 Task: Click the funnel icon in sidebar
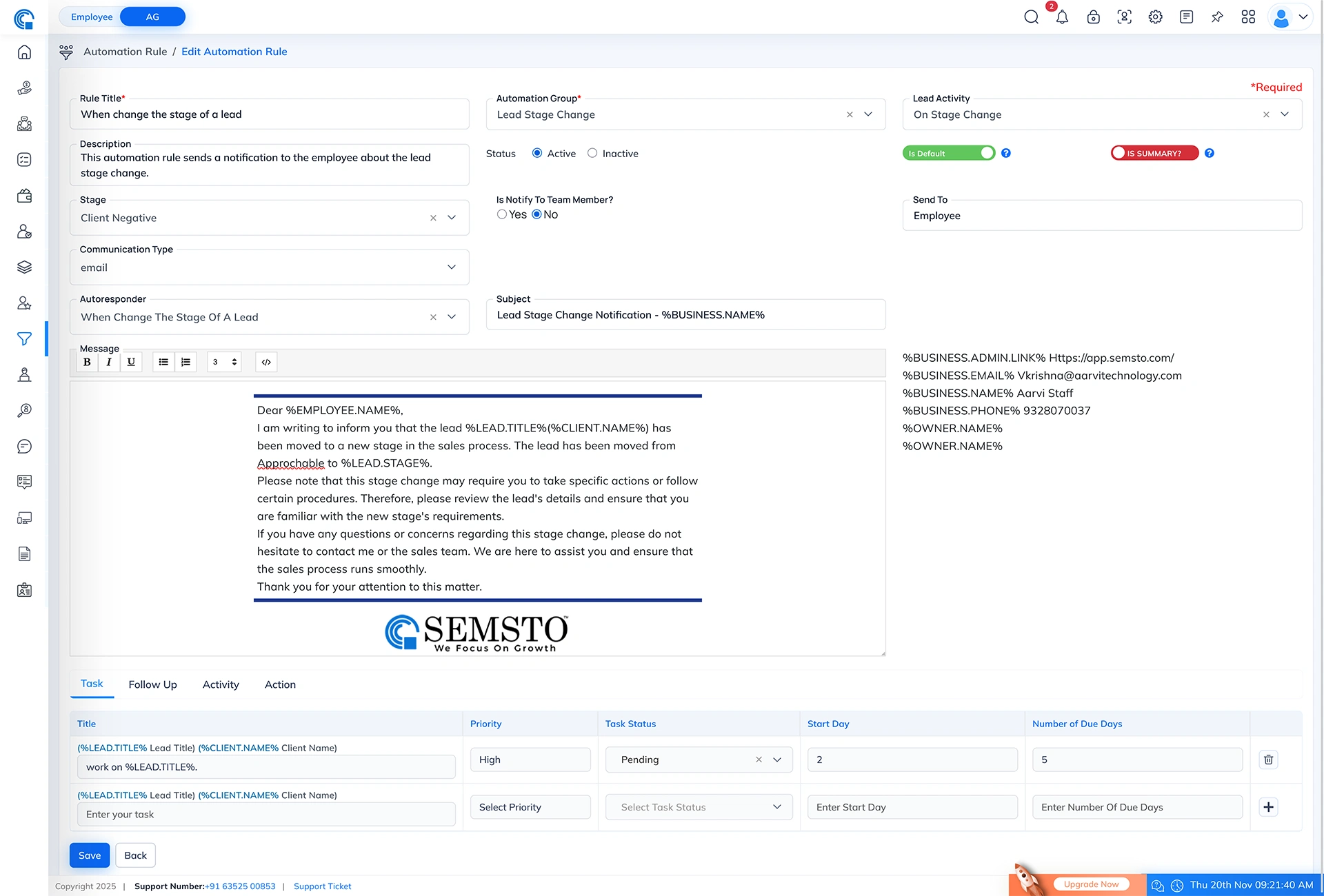coord(24,339)
